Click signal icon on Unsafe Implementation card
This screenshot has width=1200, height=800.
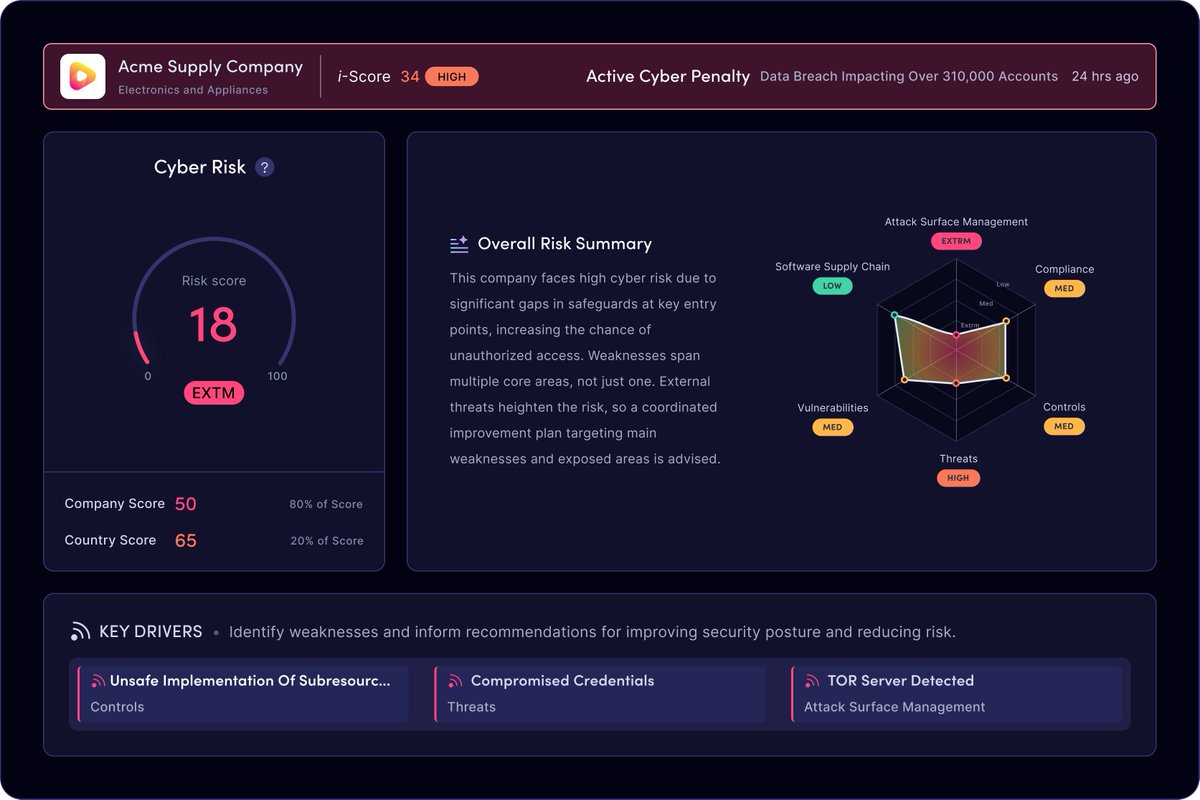click(98, 681)
